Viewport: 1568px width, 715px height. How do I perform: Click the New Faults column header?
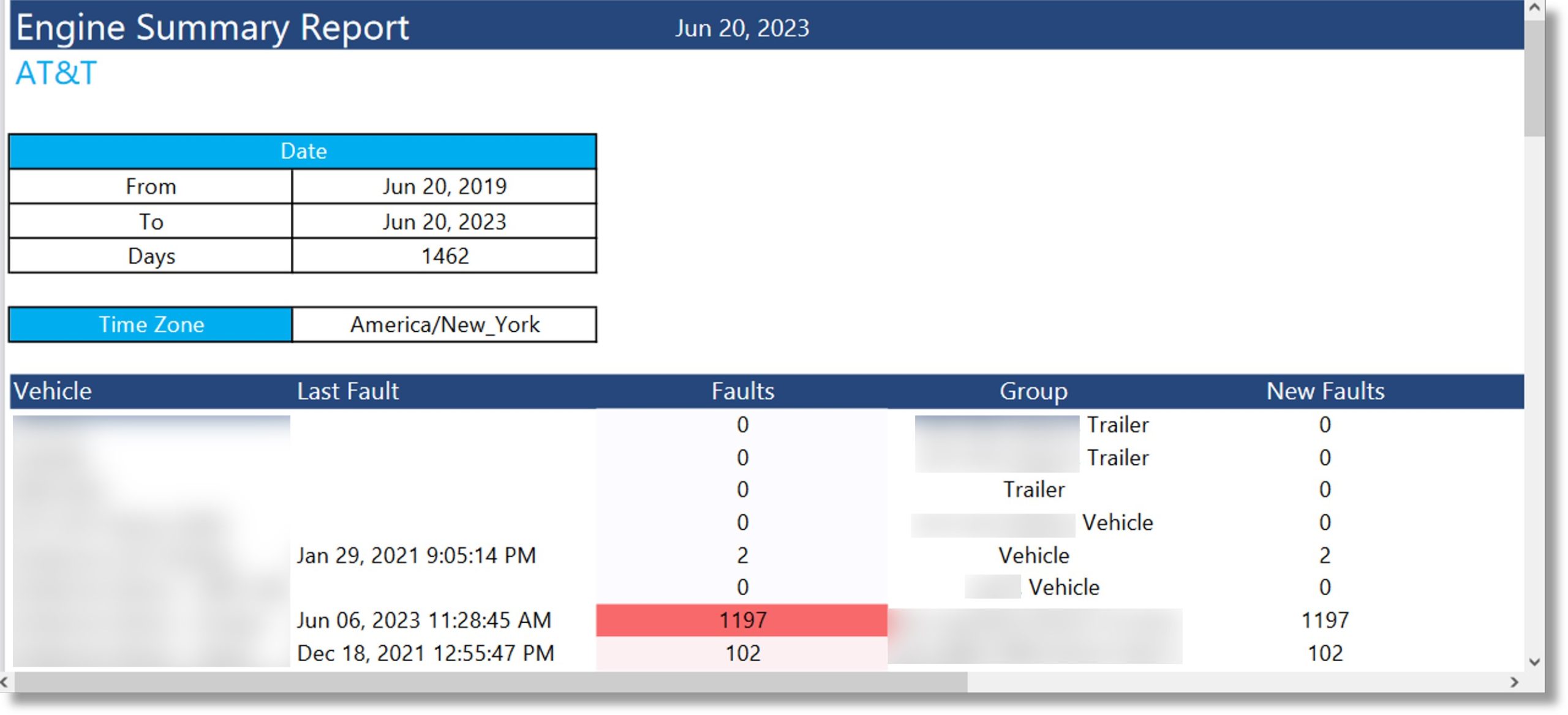[x=1325, y=391]
